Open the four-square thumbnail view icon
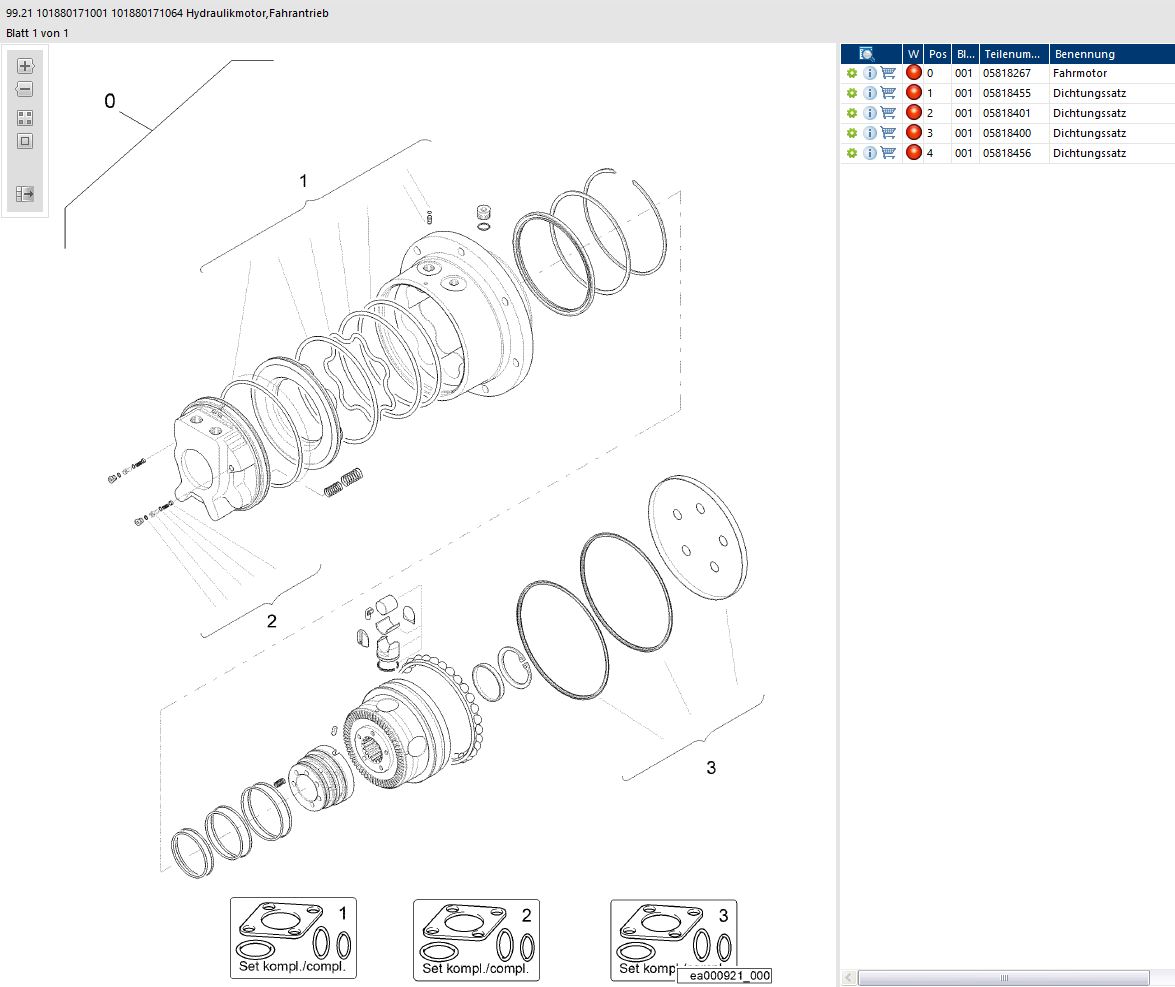The image size is (1175, 987). (25, 118)
